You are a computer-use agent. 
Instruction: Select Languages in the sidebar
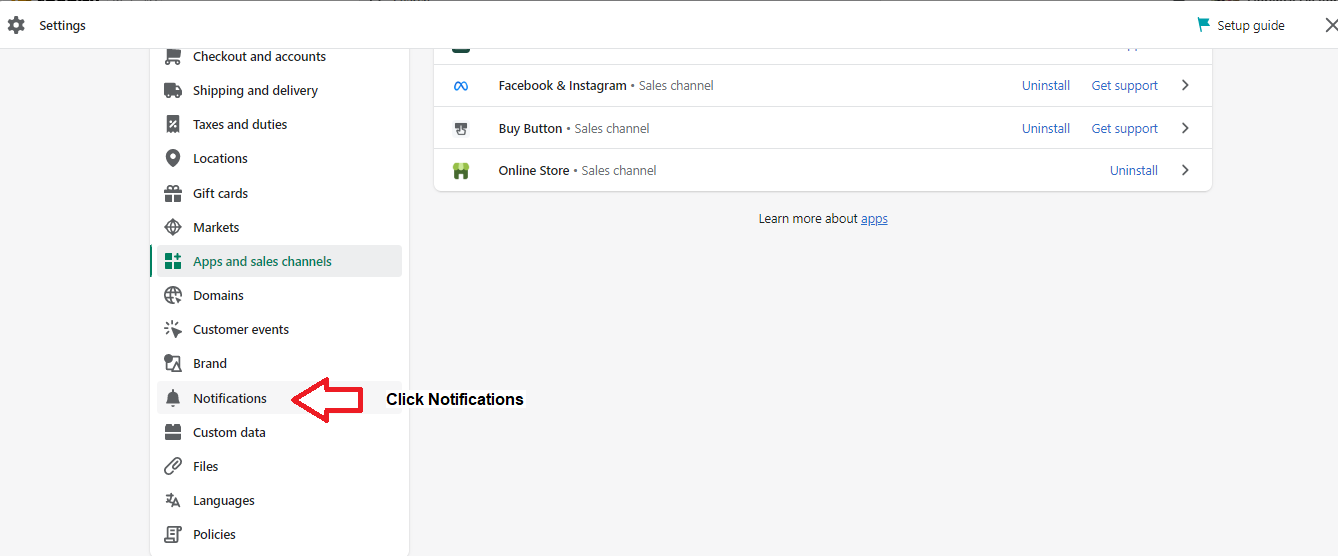click(279, 500)
